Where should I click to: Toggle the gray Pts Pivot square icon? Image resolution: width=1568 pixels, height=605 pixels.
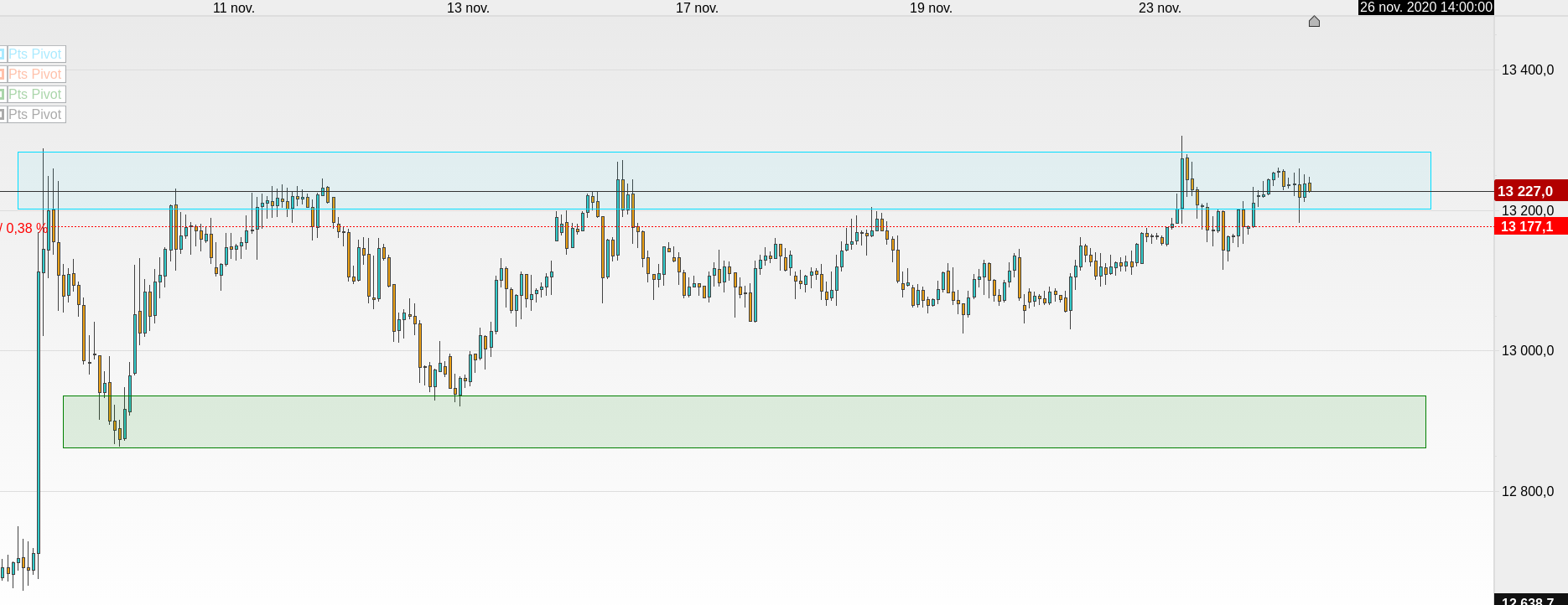click(3, 115)
